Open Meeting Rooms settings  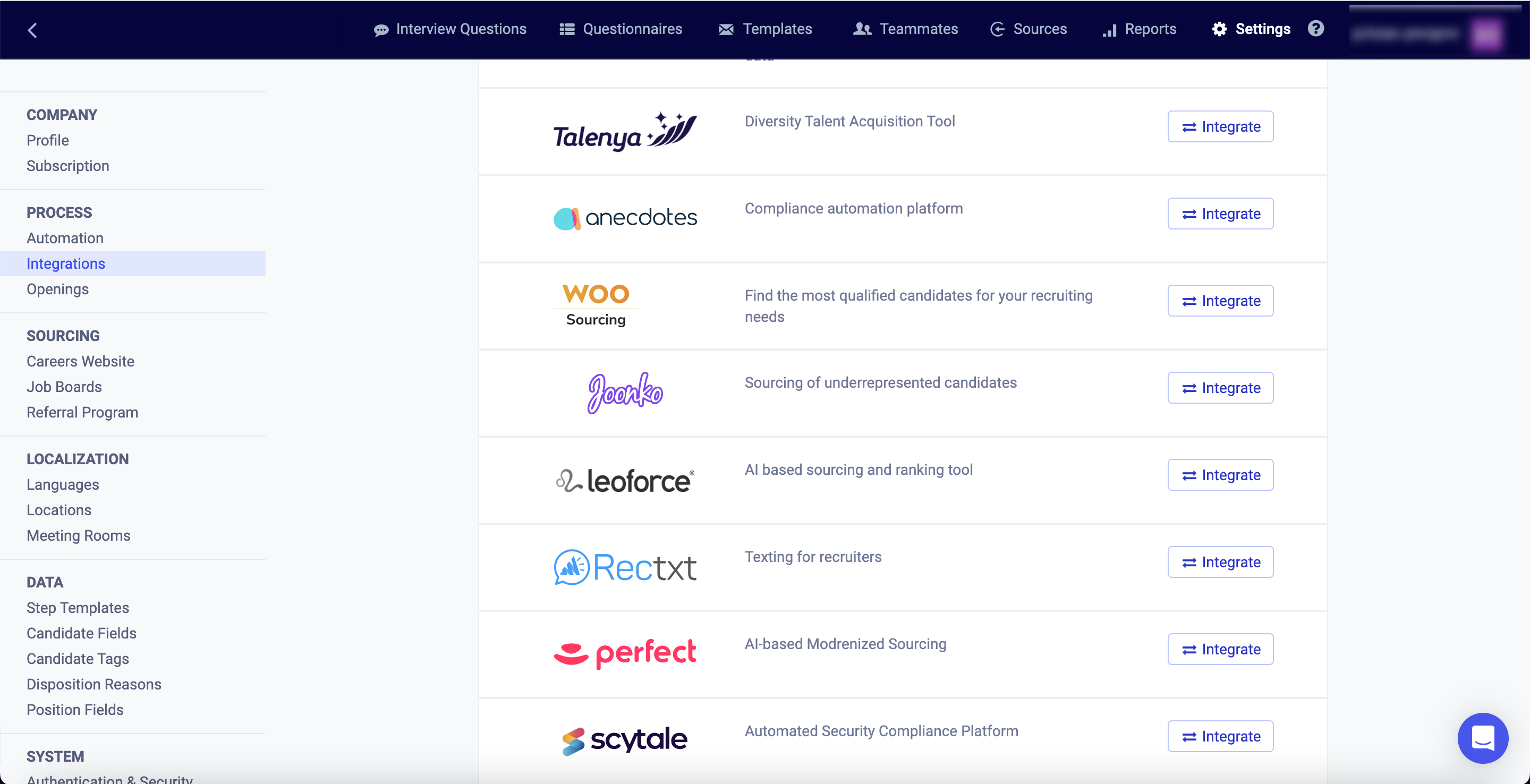(79, 536)
